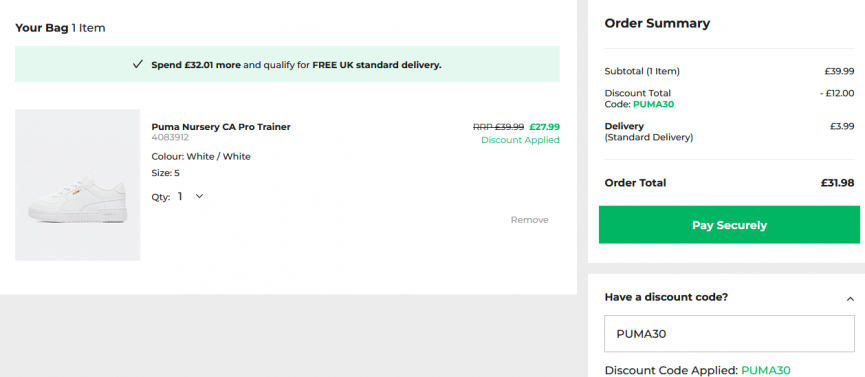The height and width of the screenshot is (377, 865).
Task: Click the Discount Code Applied PUMA30 text
Action: click(x=697, y=370)
